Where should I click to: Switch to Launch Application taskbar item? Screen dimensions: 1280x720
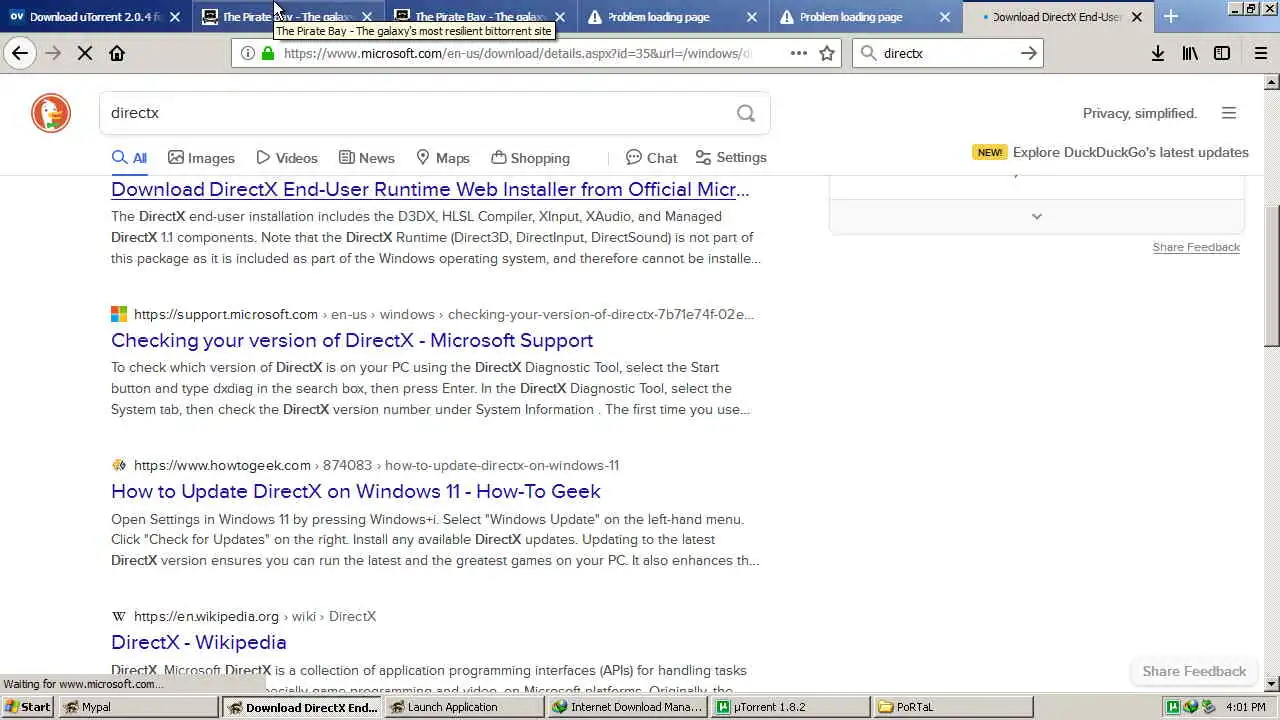[465, 707]
